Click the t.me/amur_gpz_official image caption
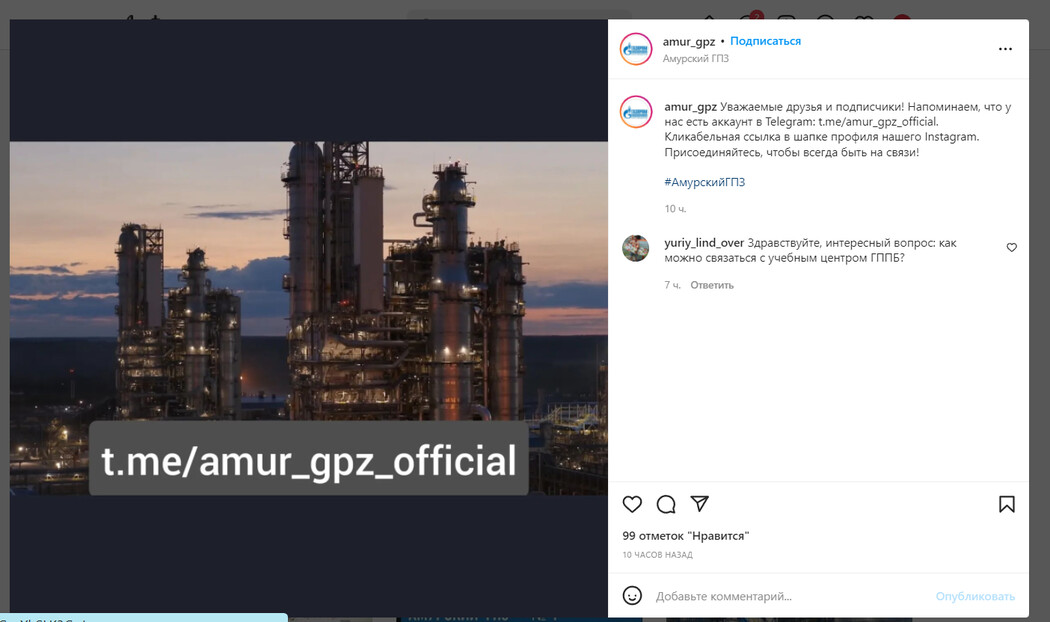 point(309,461)
